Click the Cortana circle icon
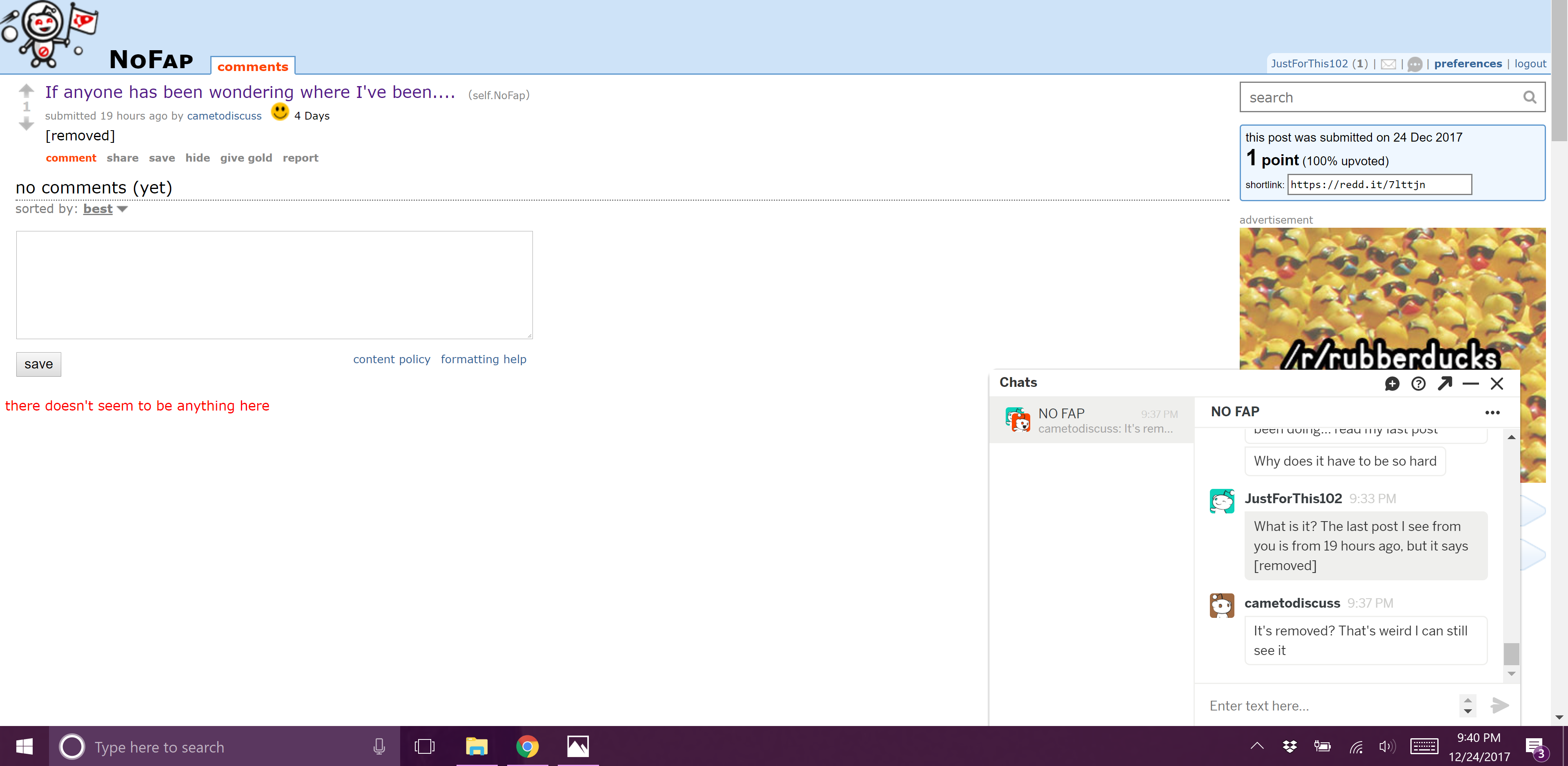The width and height of the screenshot is (1568, 766). (x=72, y=746)
